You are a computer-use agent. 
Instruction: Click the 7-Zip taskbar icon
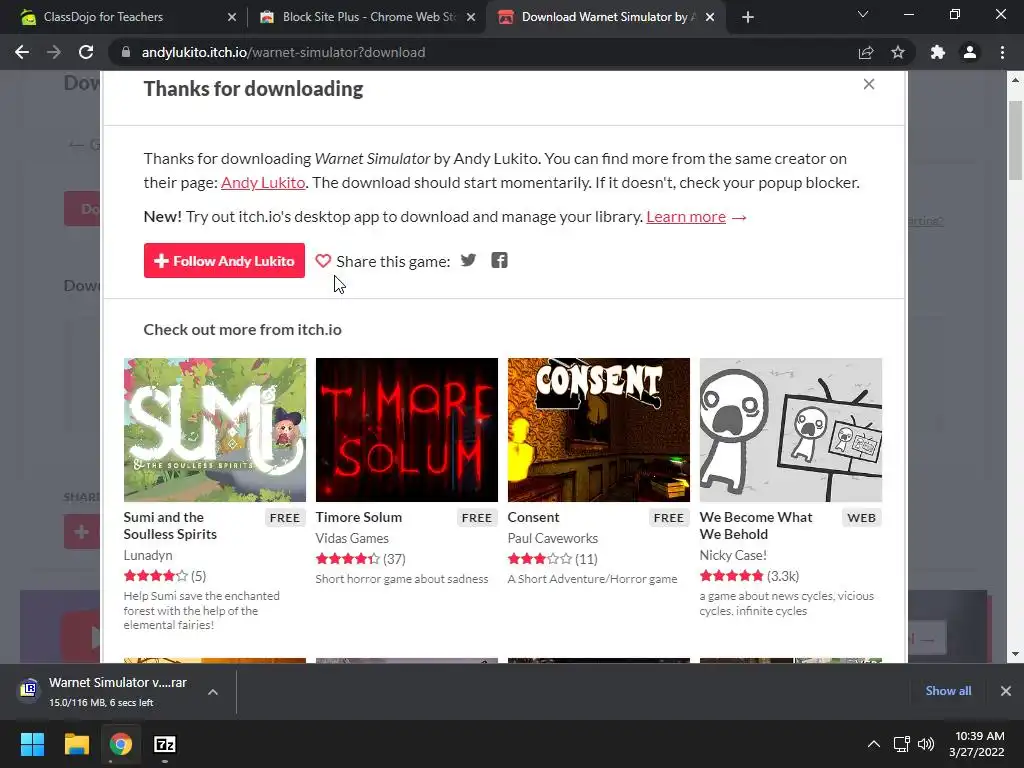(165, 744)
